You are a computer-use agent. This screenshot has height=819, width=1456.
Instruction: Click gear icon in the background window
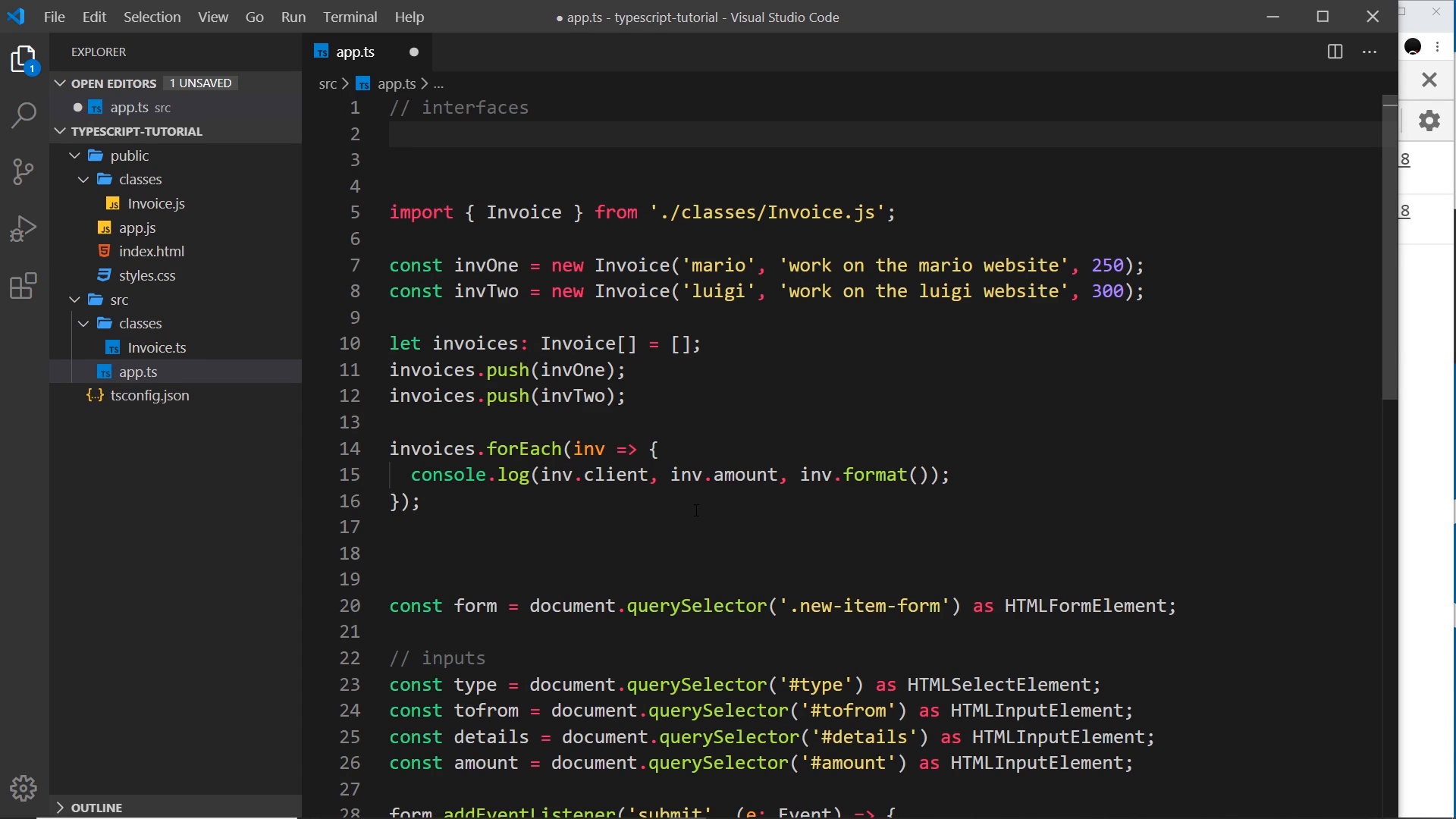[x=1429, y=121]
